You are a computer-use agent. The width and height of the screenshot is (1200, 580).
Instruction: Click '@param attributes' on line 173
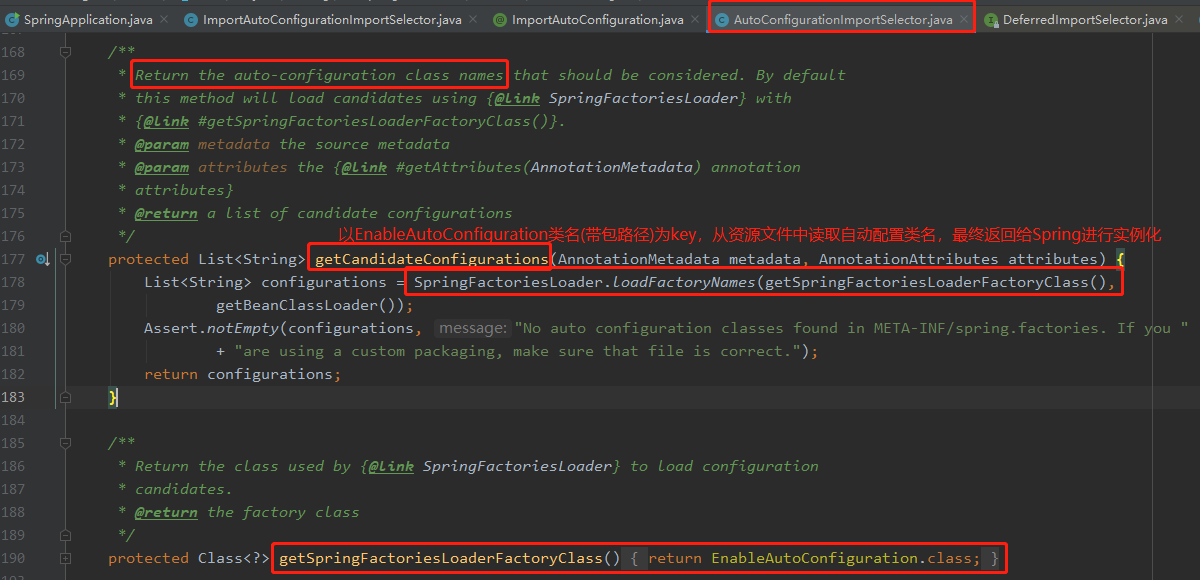point(211,167)
